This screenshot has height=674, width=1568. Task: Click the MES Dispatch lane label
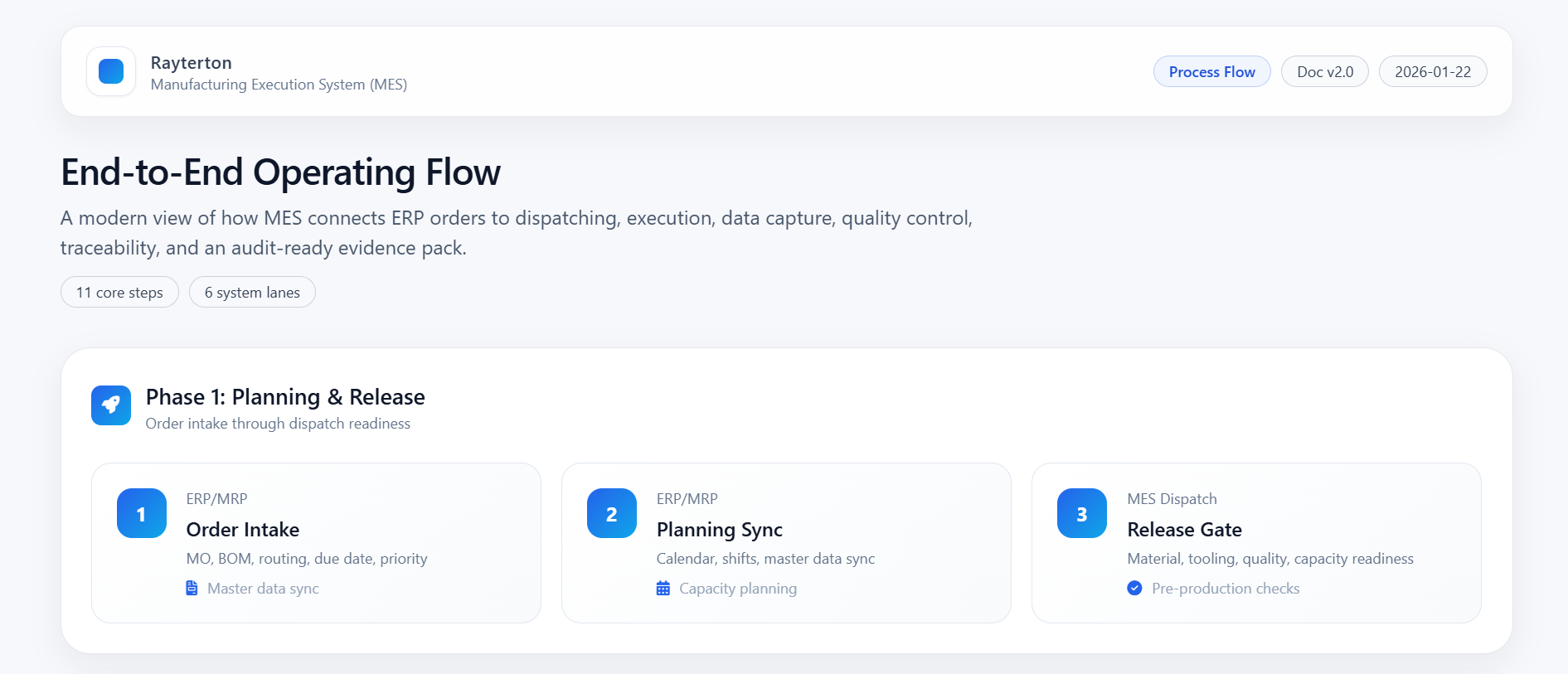(x=1172, y=499)
